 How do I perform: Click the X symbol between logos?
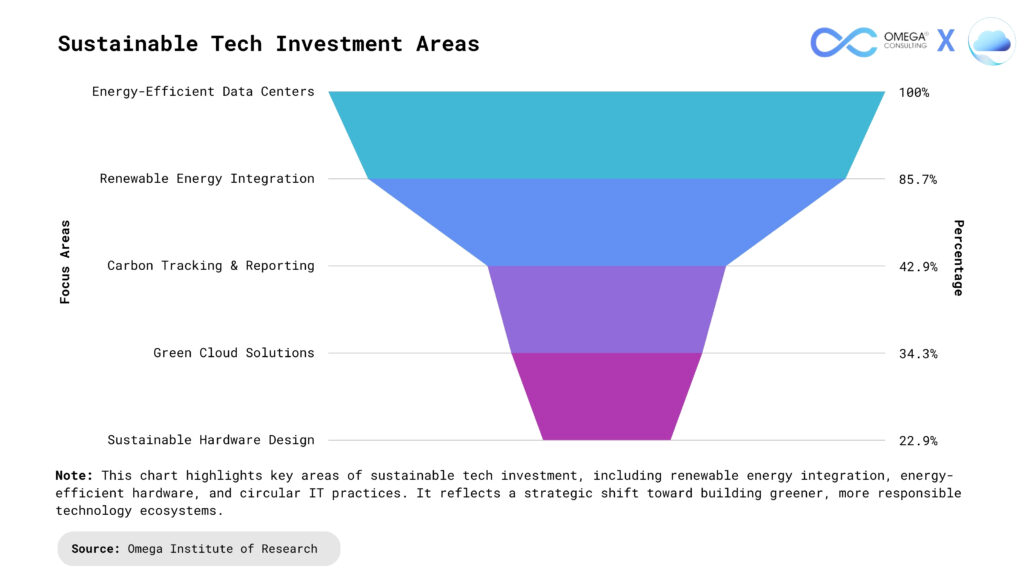(946, 42)
